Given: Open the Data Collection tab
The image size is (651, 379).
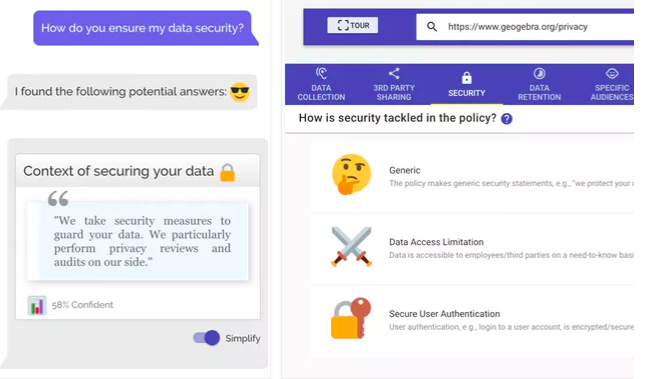Looking at the screenshot, I should click(321, 84).
